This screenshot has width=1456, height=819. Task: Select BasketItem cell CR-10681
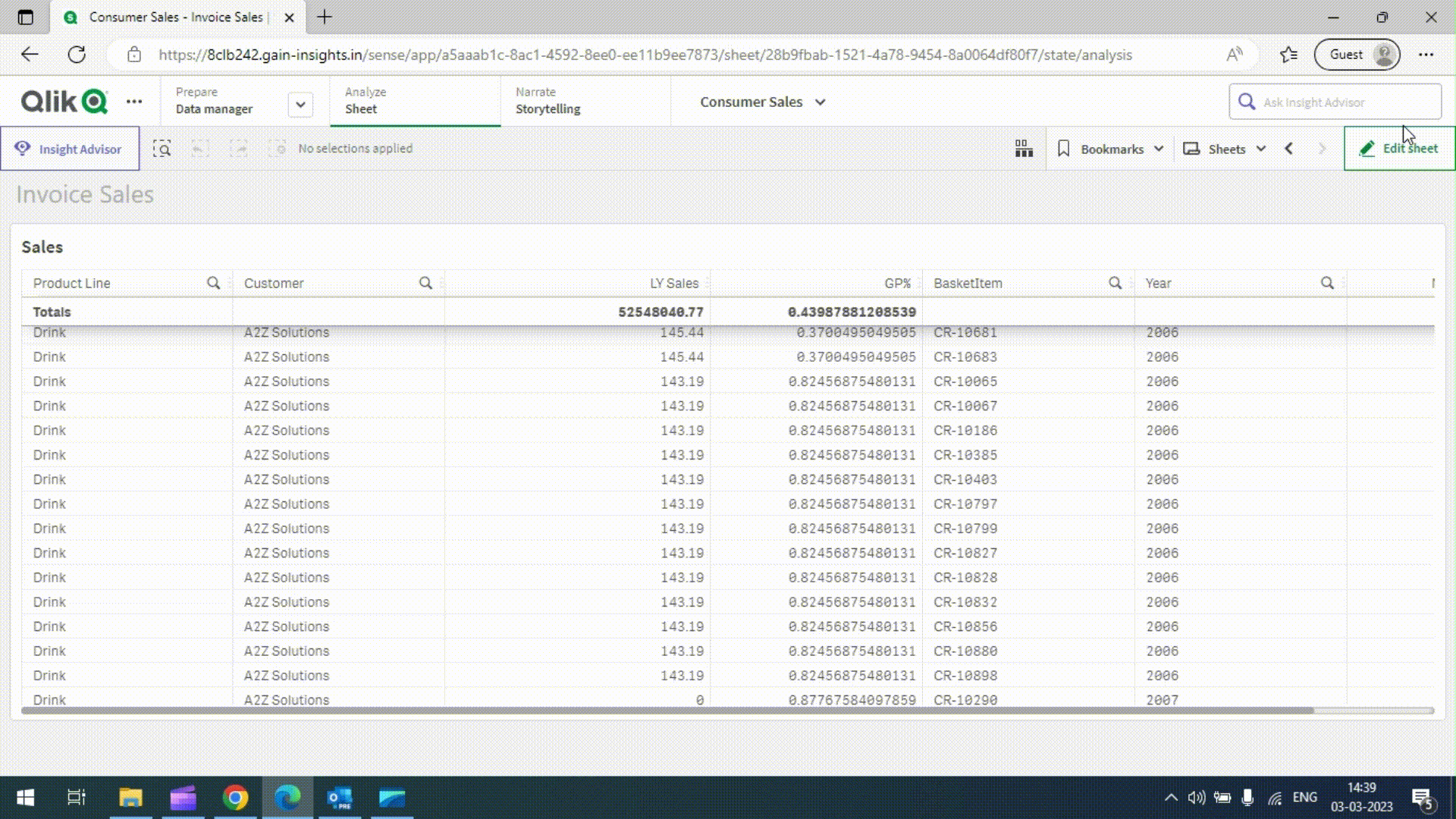965,333
